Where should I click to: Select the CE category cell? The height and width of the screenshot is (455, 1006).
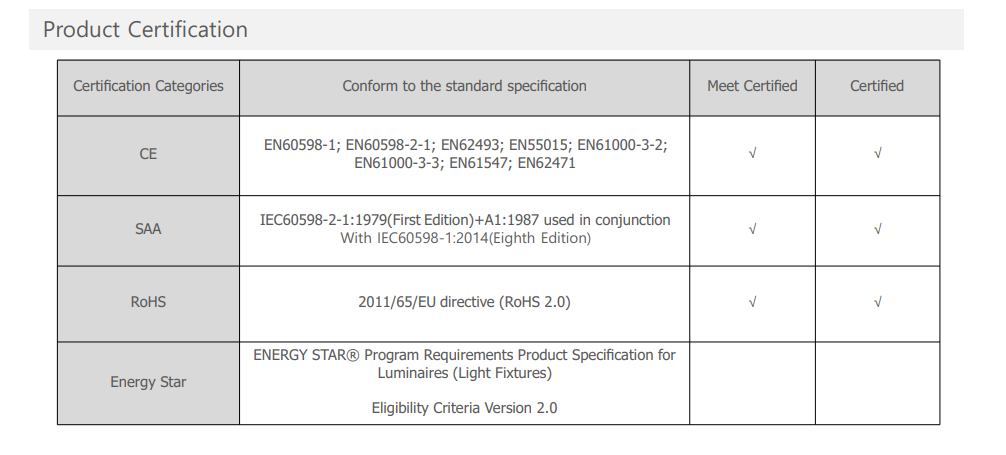coord(148,154)
